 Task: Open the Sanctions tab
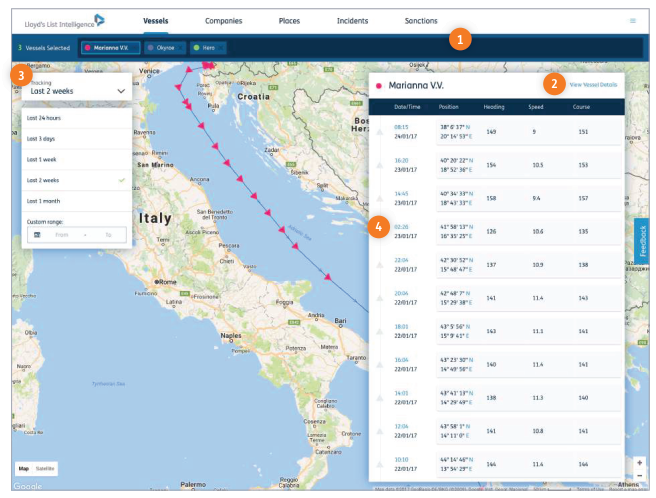[421, 21]
